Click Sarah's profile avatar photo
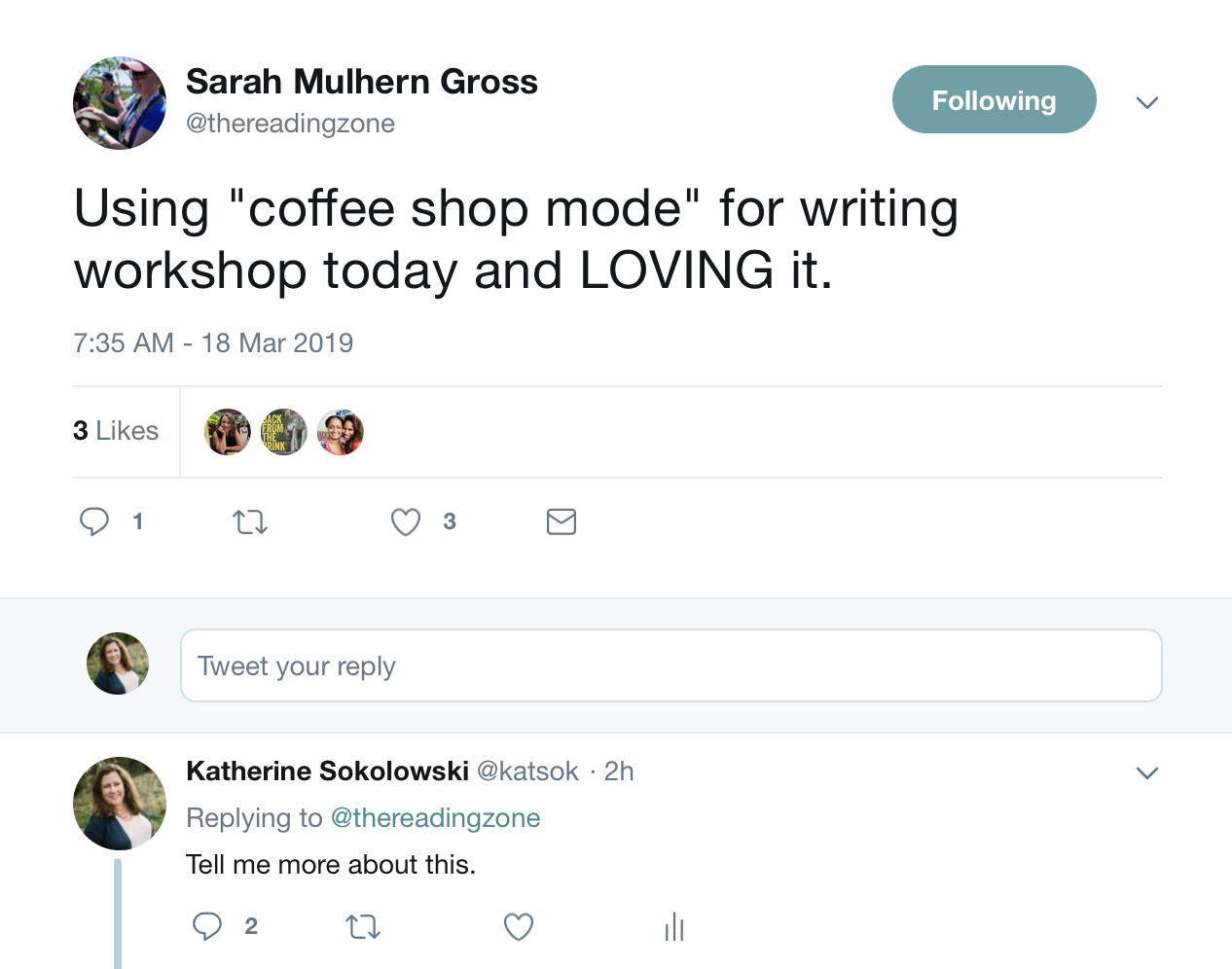This screenshot has width=1232, height=969. tap(120, 103)
